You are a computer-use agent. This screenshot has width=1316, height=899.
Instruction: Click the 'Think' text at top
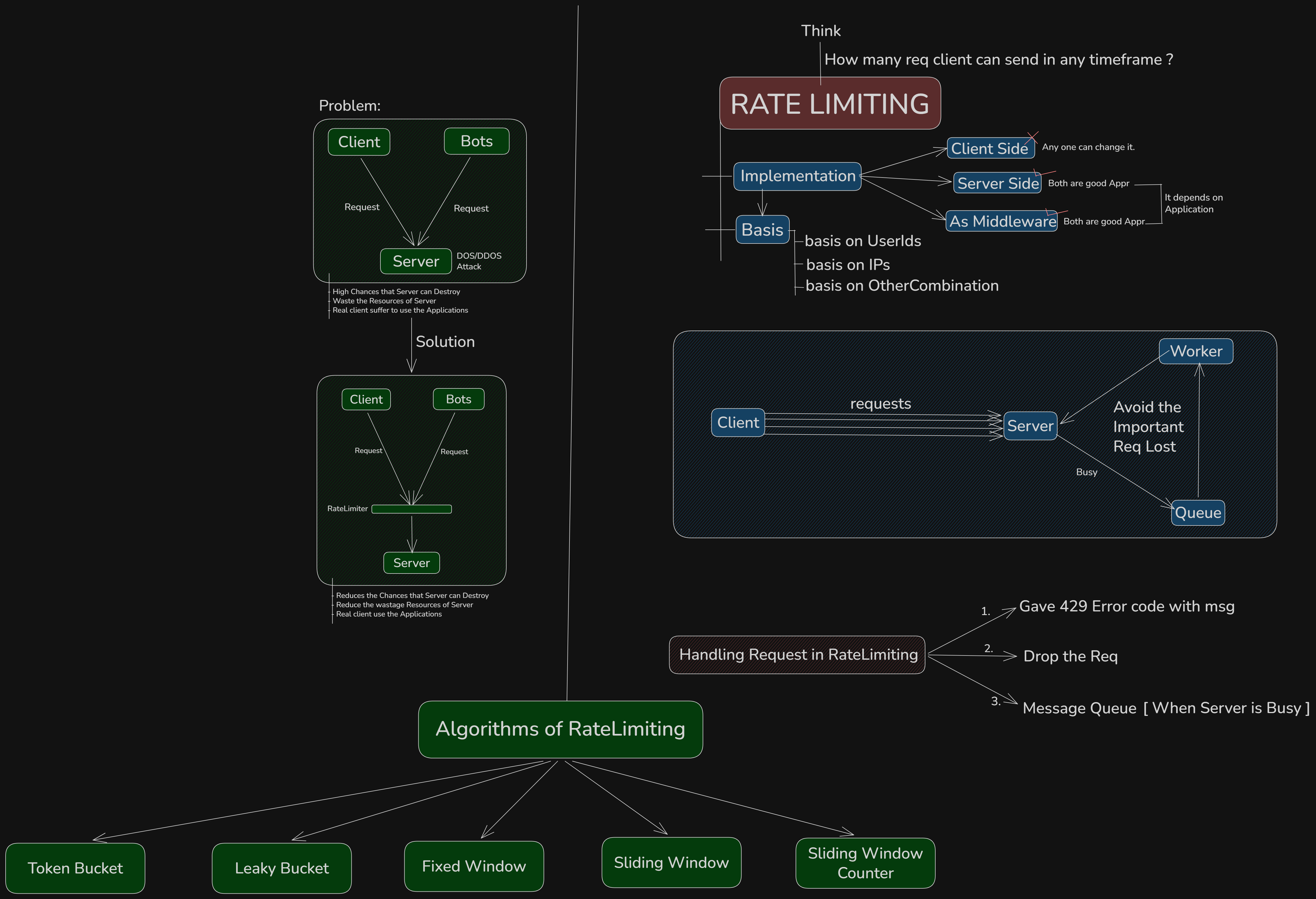tap(820, 31)
